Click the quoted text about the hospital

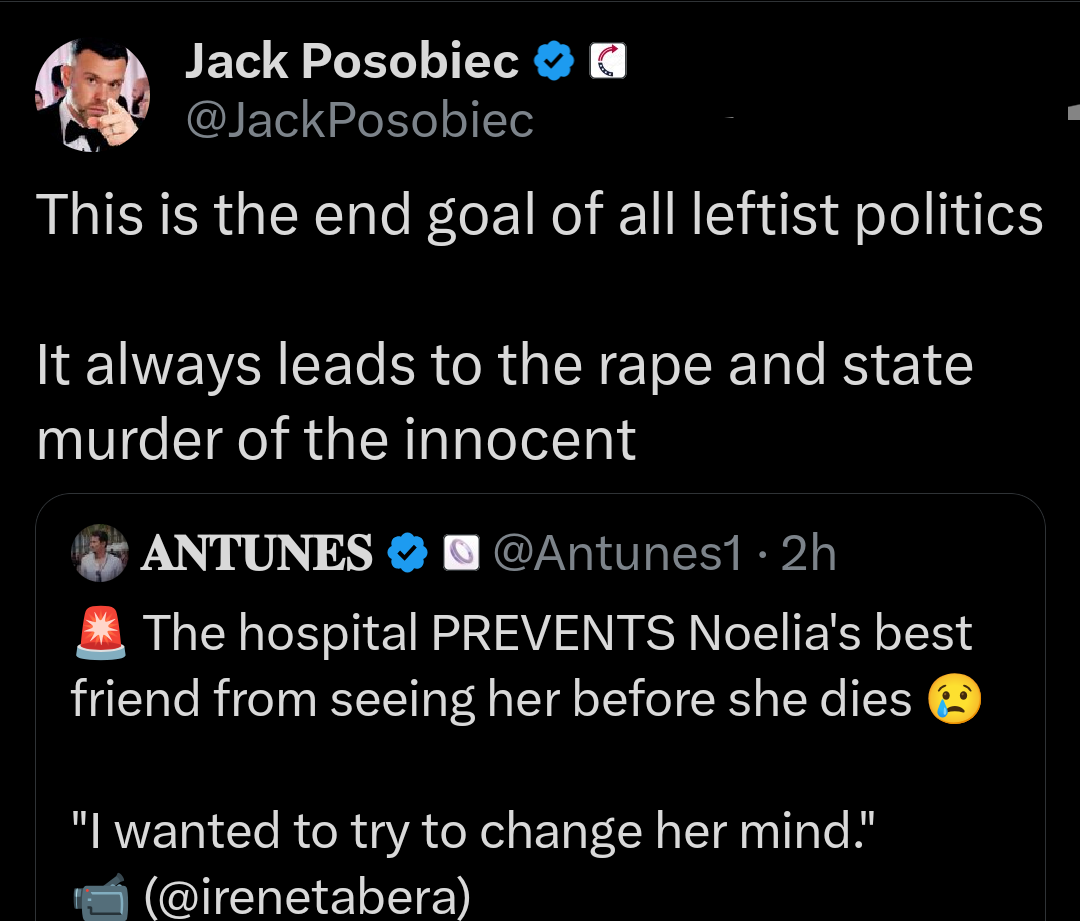[520, 665]
